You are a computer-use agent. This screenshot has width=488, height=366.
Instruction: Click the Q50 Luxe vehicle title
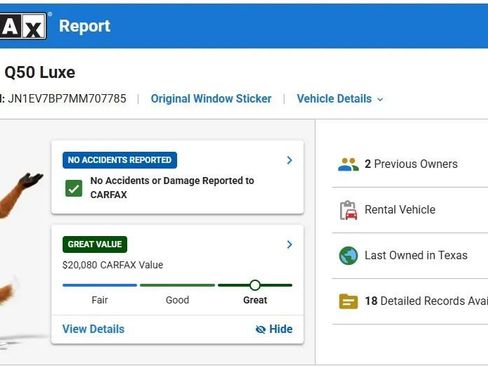pyautogui.click(x=40, y=72)
